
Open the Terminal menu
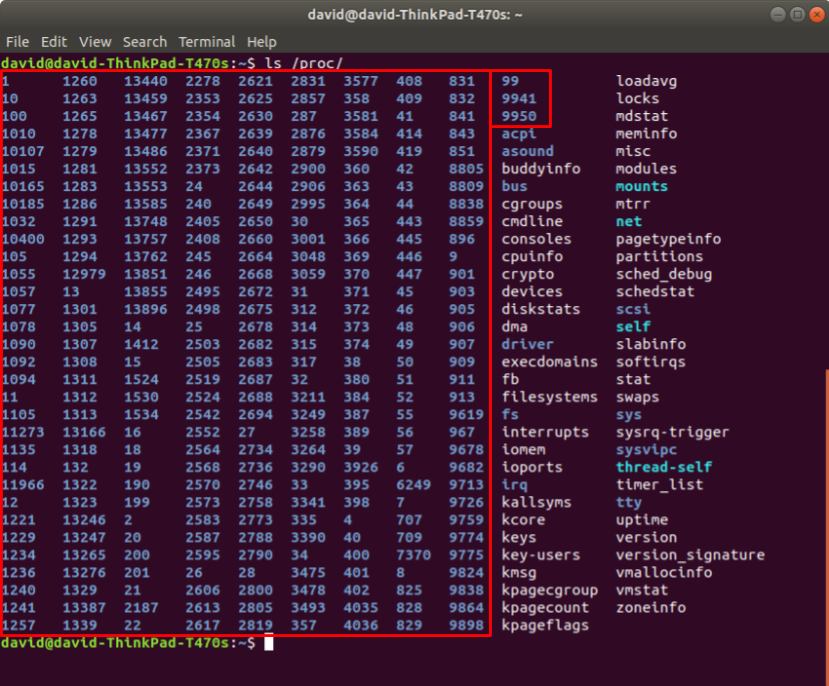[207, 42]
